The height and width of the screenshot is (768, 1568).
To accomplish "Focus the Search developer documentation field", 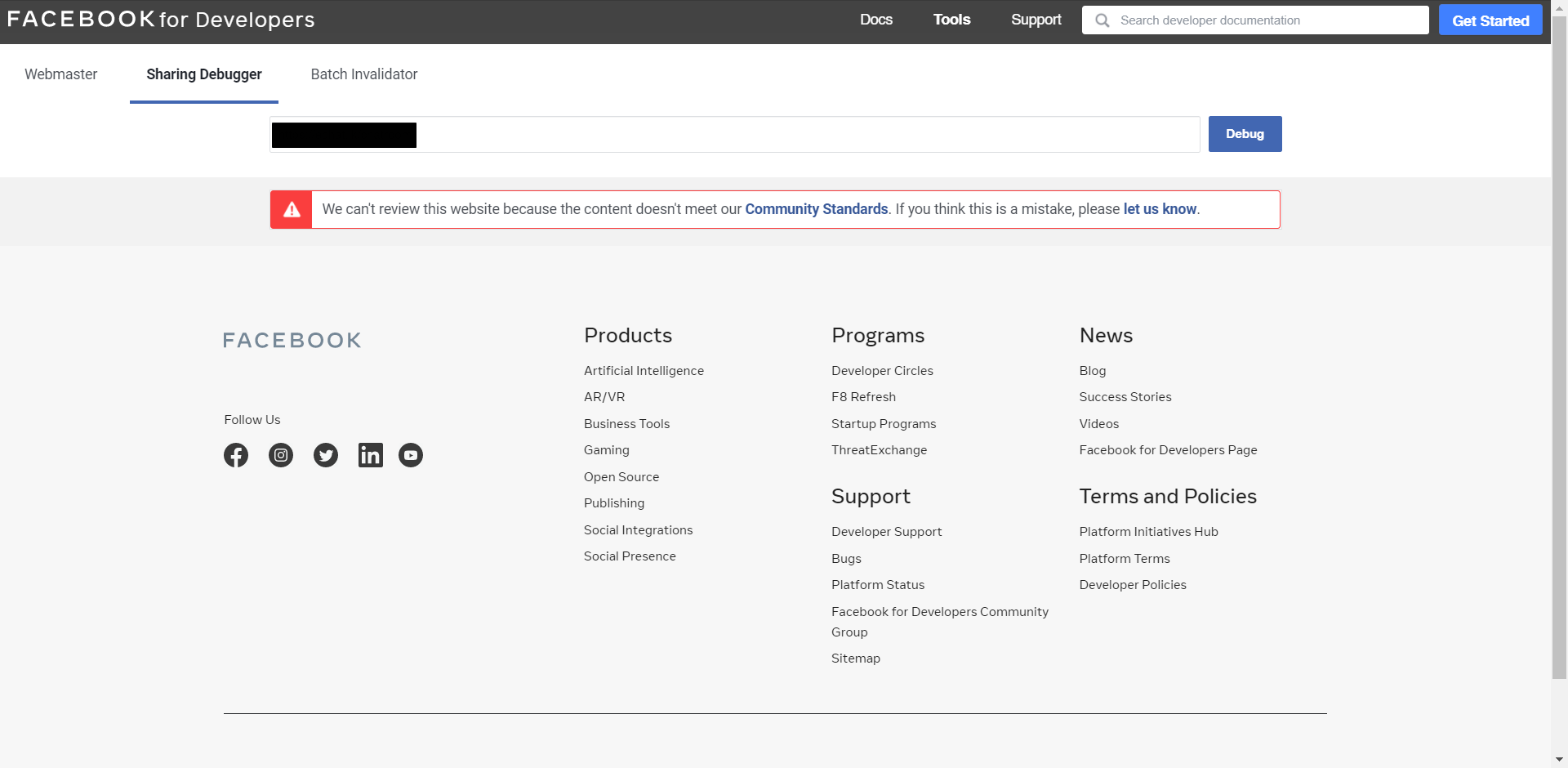I will (x=1255, y=20).
